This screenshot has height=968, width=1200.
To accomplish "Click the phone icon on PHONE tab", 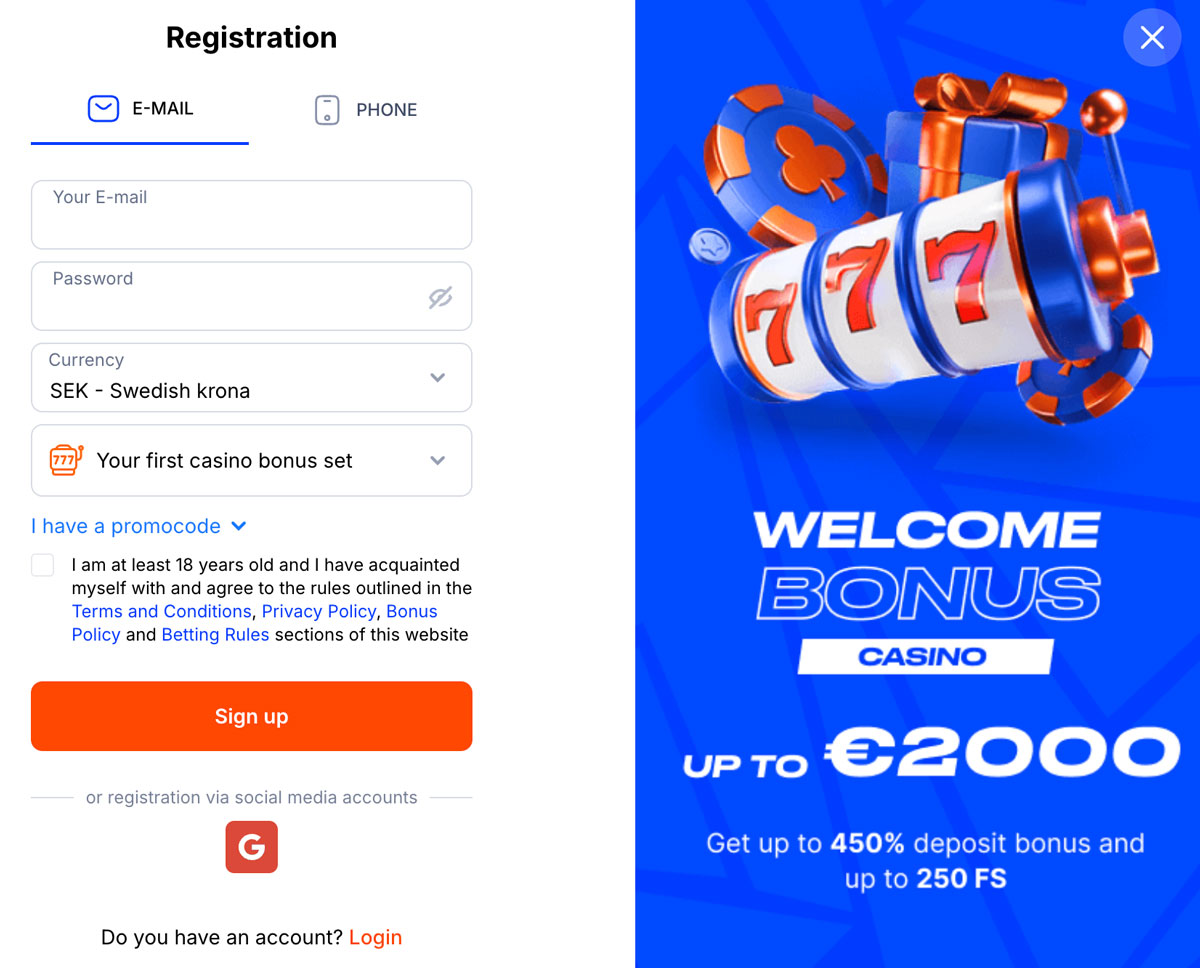I will tap(327, 110).
